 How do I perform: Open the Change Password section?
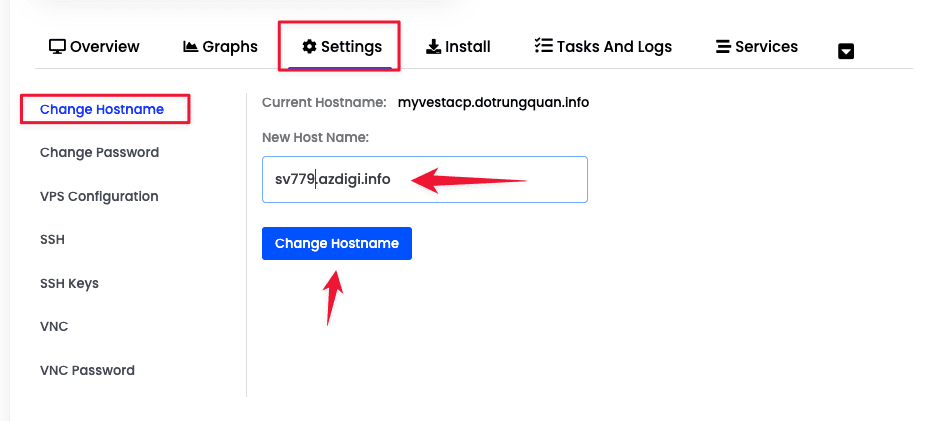(99, 153)
